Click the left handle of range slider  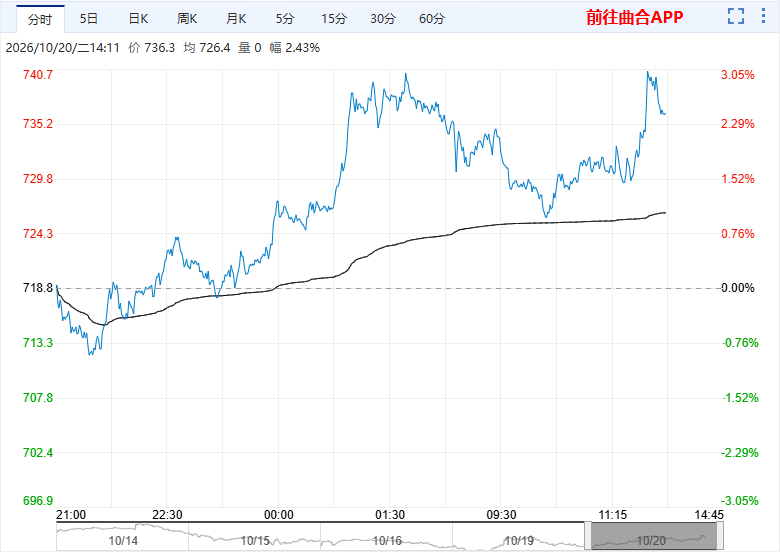588,536
